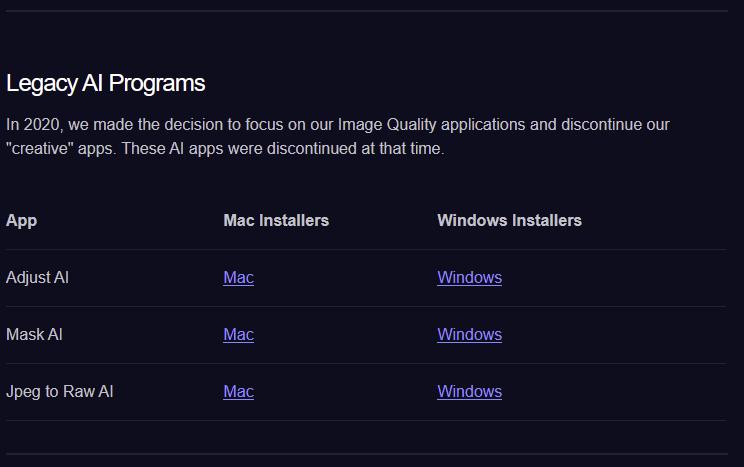Click the Jpeg to Raw AI app name
744x467 pixels.
(59, 392)
